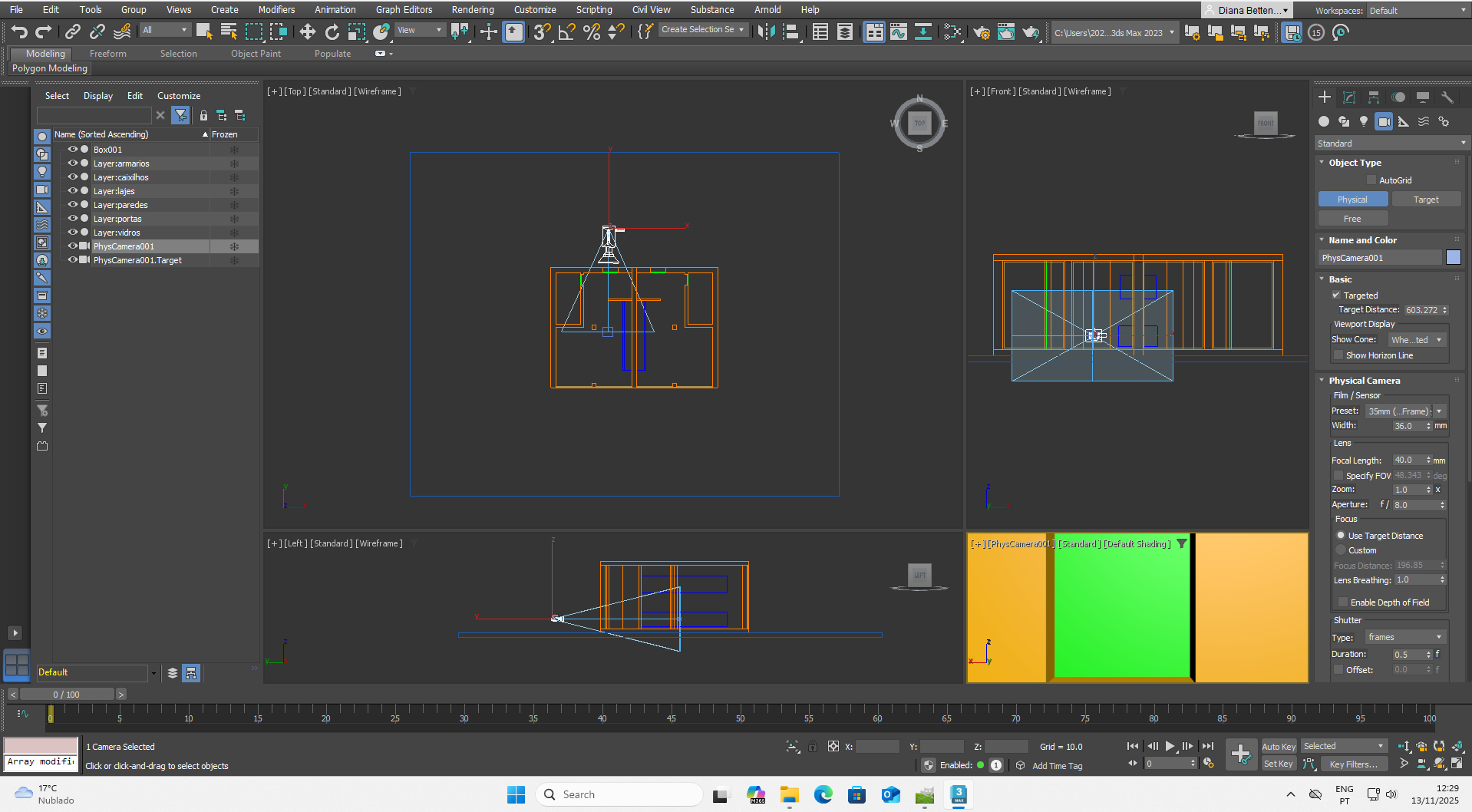Open the Rendering menu
Screen dimensions: 1472x812
[x=472, y=10]
